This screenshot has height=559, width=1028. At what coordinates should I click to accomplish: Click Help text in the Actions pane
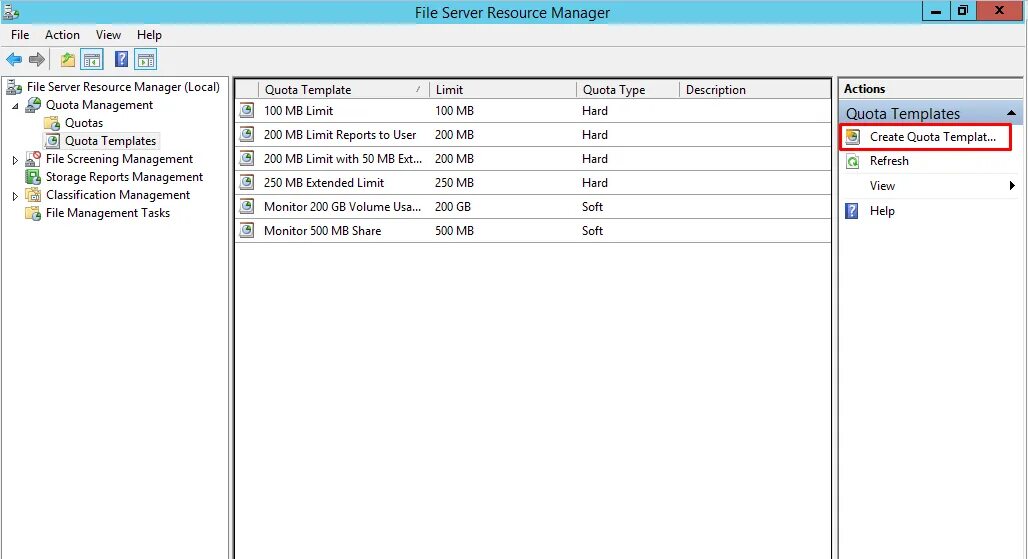pyautogui.click(x=882, y=211)
